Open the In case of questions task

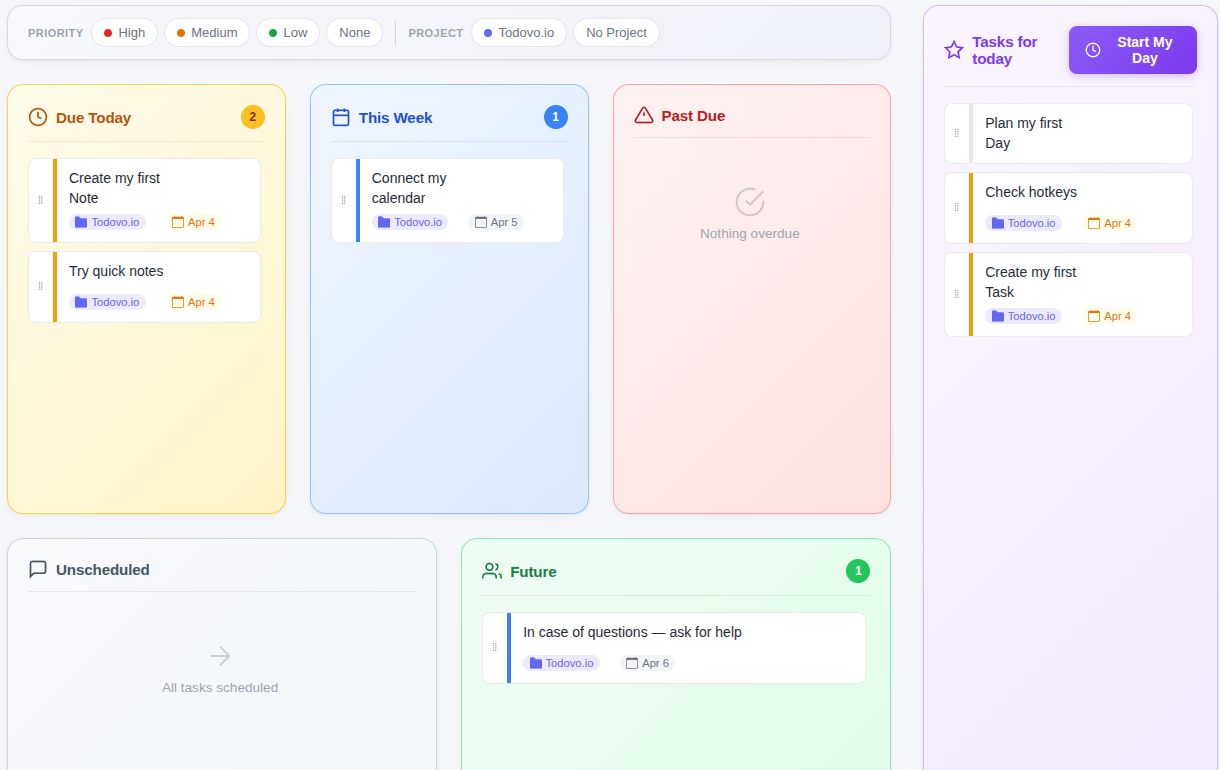click(674, 648)
